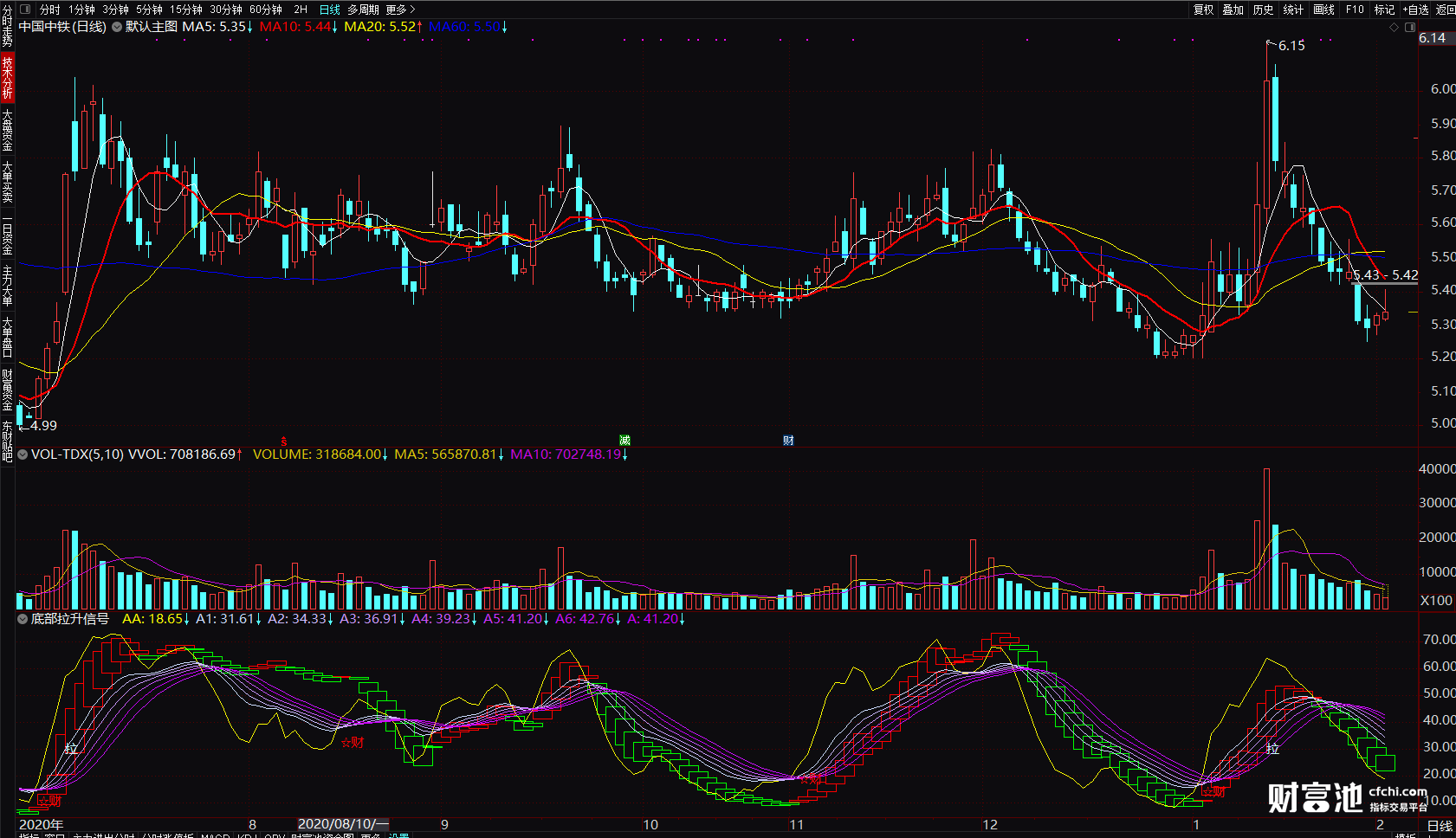
Task: Open the 历史 history button
Action: tap(1264, 10)
